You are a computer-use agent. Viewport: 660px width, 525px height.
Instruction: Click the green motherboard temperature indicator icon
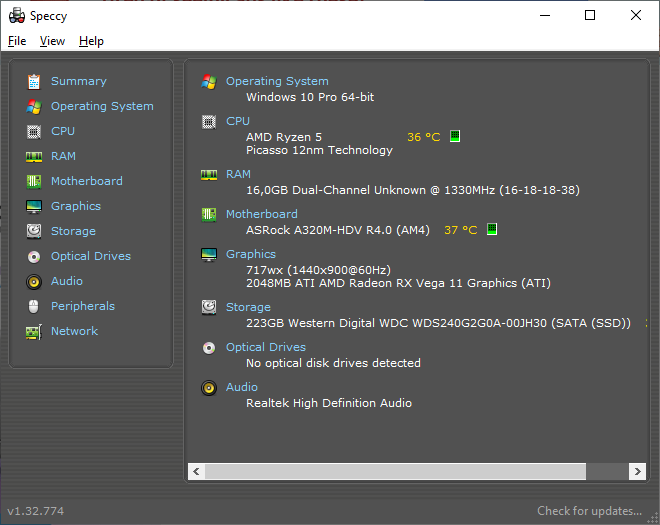tap(492, 229)
